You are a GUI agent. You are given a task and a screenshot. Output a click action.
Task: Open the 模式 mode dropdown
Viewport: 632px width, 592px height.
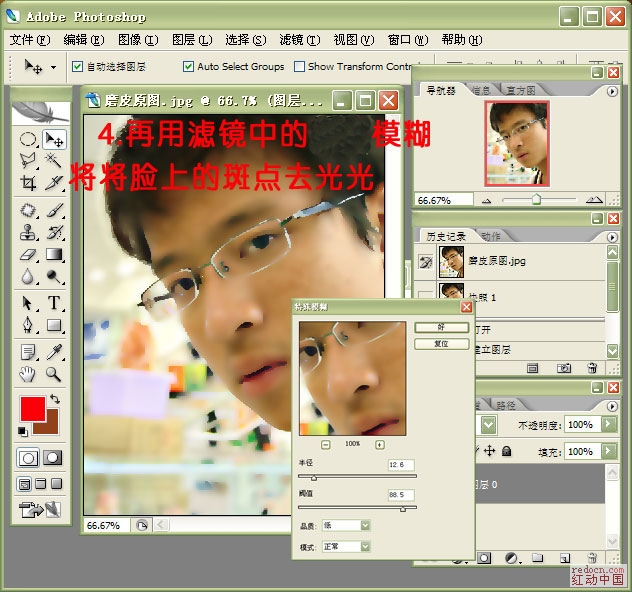coord(365,546)
